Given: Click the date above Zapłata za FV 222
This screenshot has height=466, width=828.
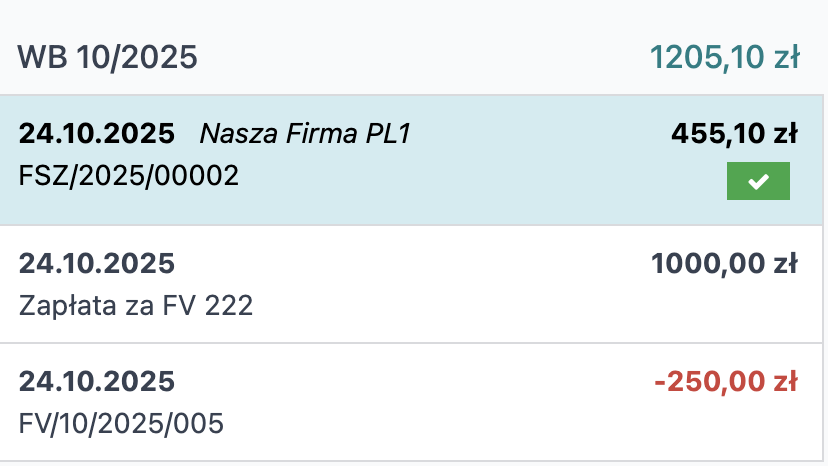Looking at the screenshot, I should pos(97,263).
